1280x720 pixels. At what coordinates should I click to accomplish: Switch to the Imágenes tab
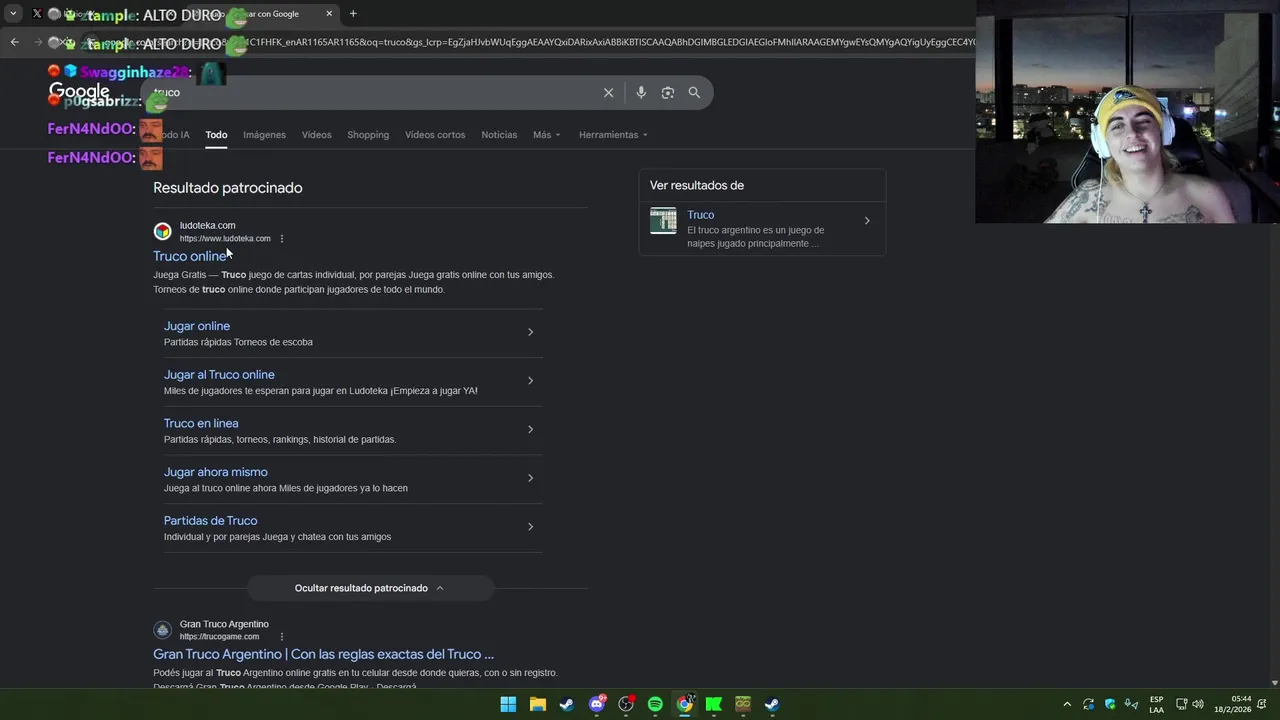click(264, 135)
